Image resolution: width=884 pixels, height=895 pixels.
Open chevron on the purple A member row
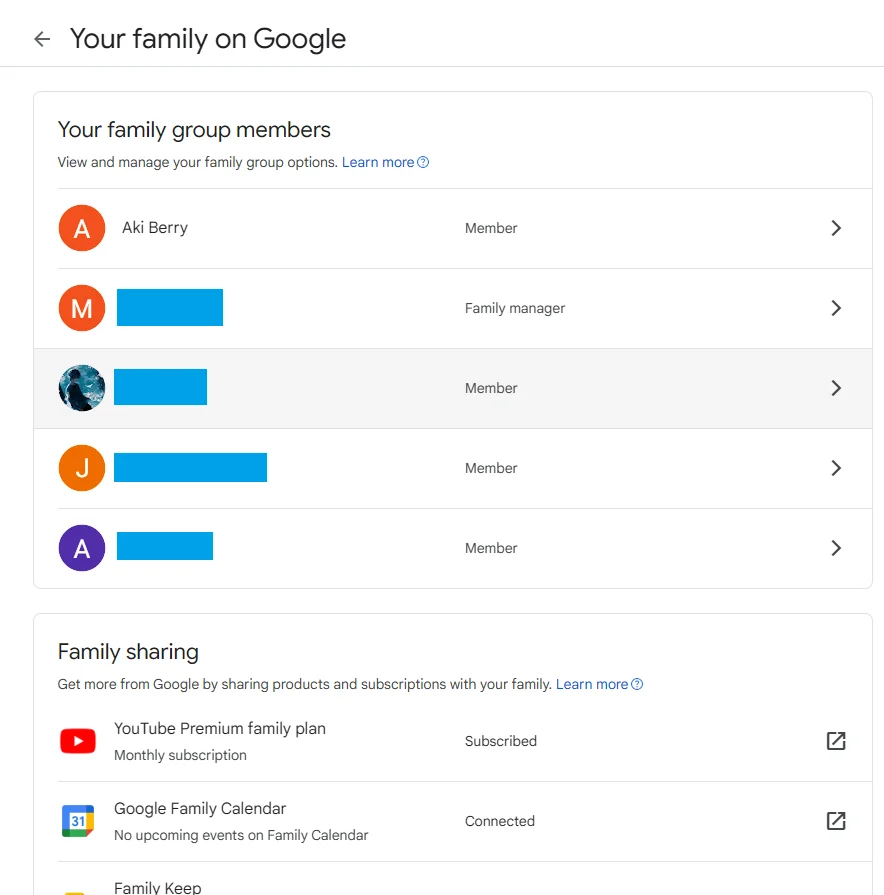tap(836, 548)
